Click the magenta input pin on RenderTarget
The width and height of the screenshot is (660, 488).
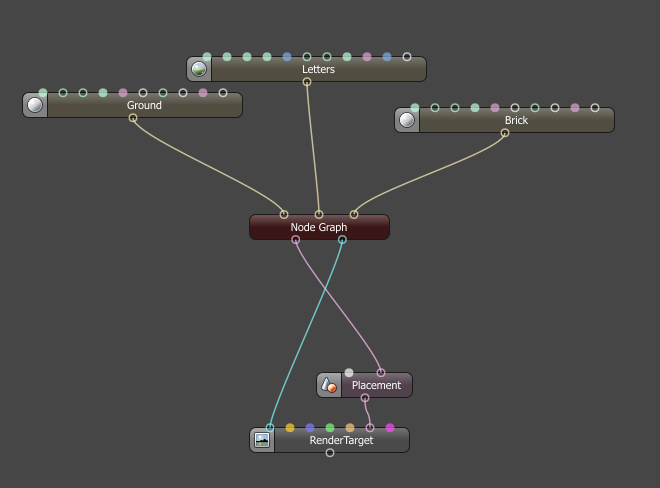(390, 428)
